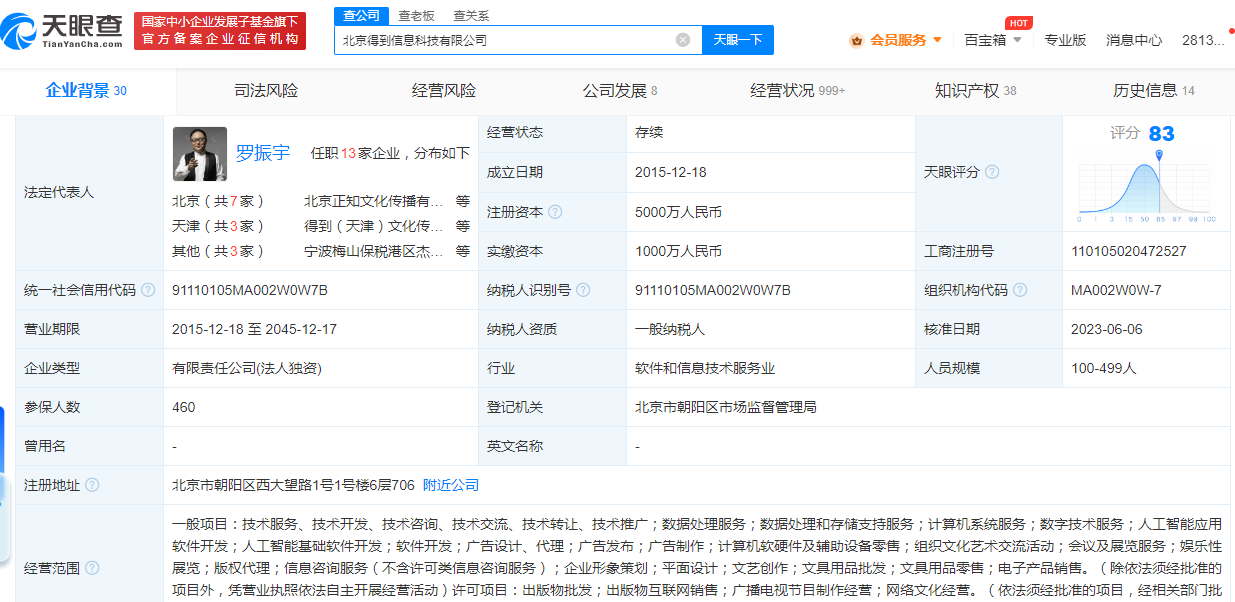This screenshot has width=1235, height=602.
Task: Click the 北京（共7家）entry
Action: point(219,200)
